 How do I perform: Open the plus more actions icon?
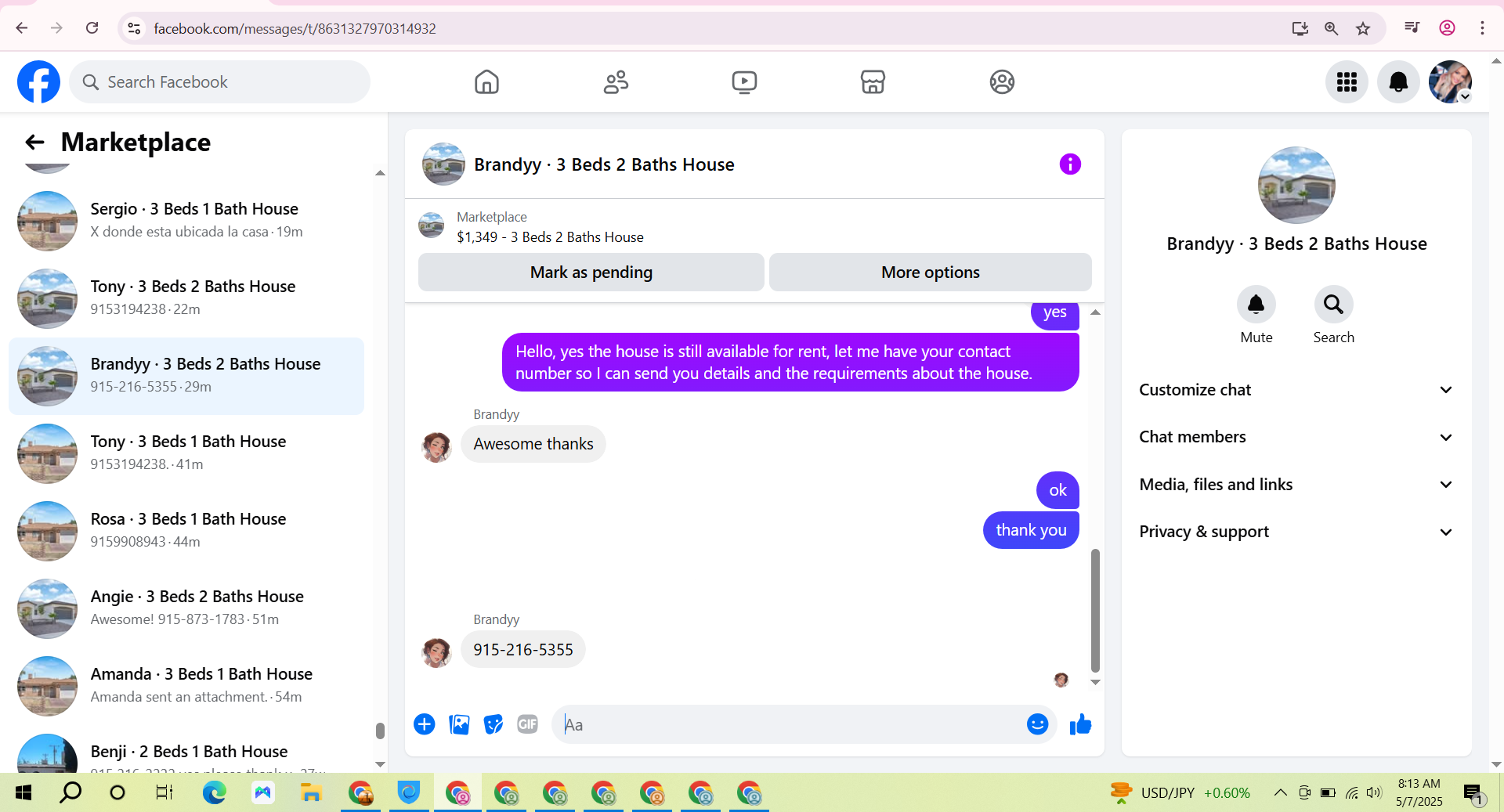(x=425, y=724)
